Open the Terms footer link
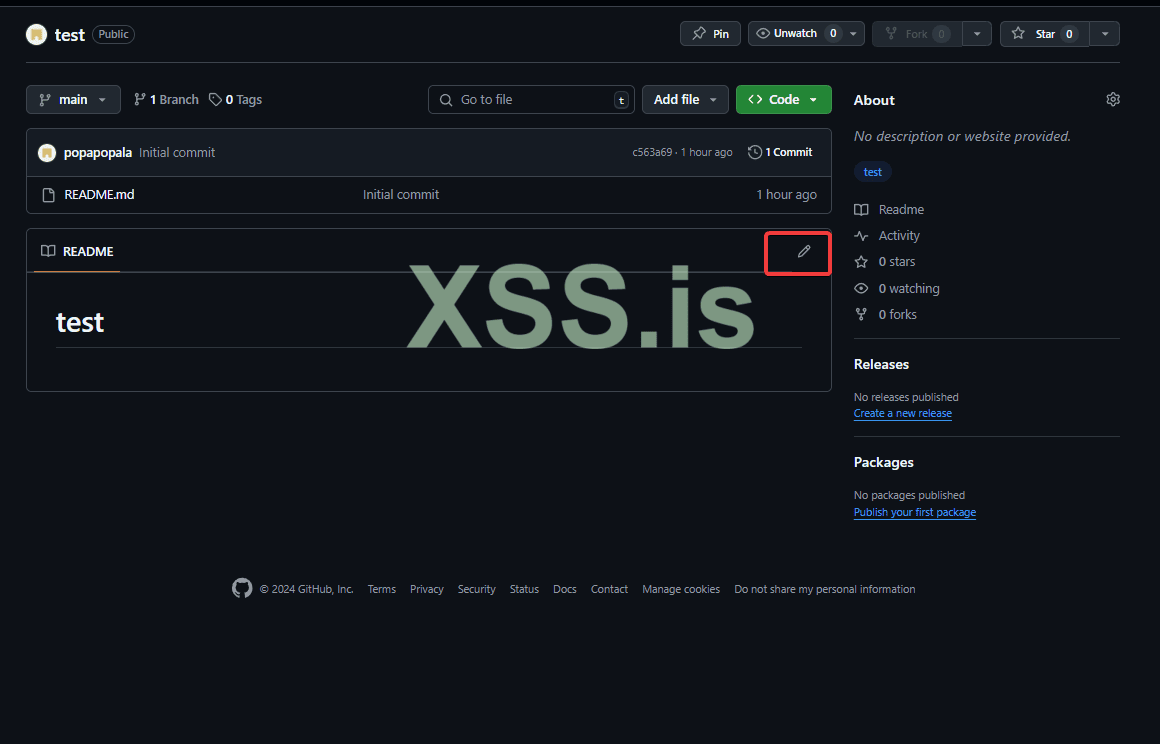 tap(382, 589)
